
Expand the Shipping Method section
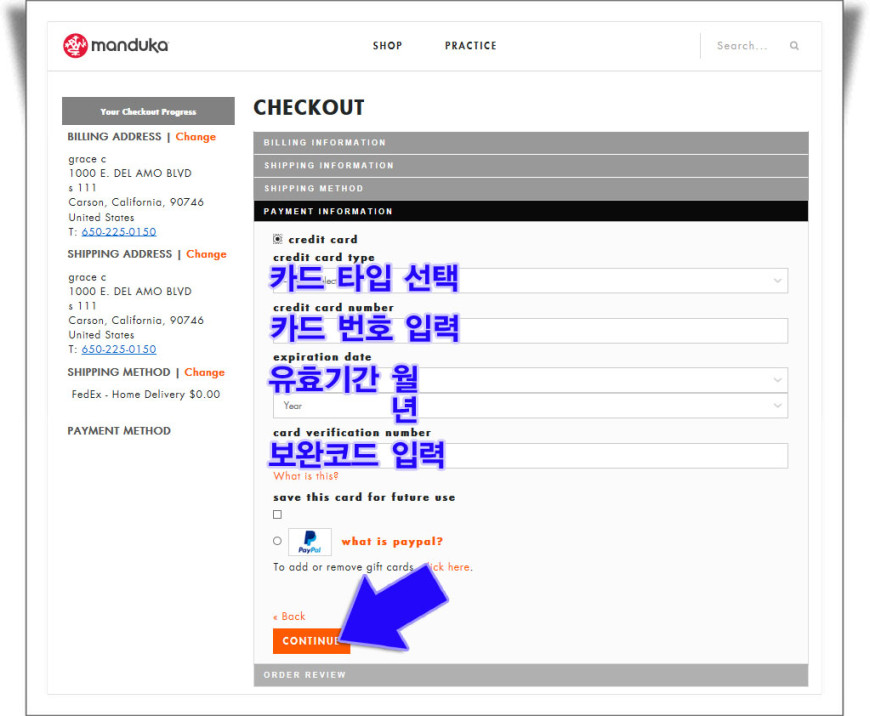pos(530,189)
